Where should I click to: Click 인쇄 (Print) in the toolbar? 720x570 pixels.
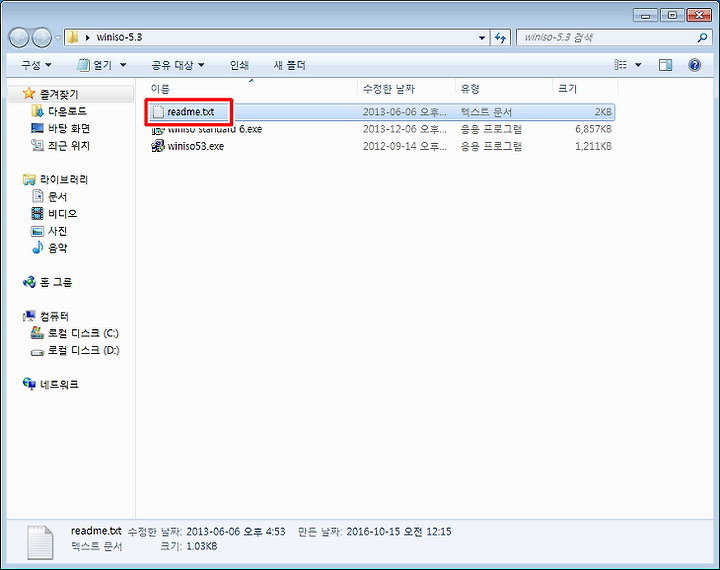[x=239, y=65]
